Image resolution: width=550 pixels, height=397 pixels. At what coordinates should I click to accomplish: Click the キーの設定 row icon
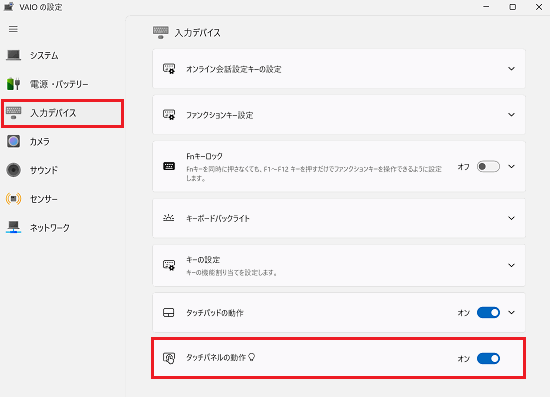[x=169, y=265]
